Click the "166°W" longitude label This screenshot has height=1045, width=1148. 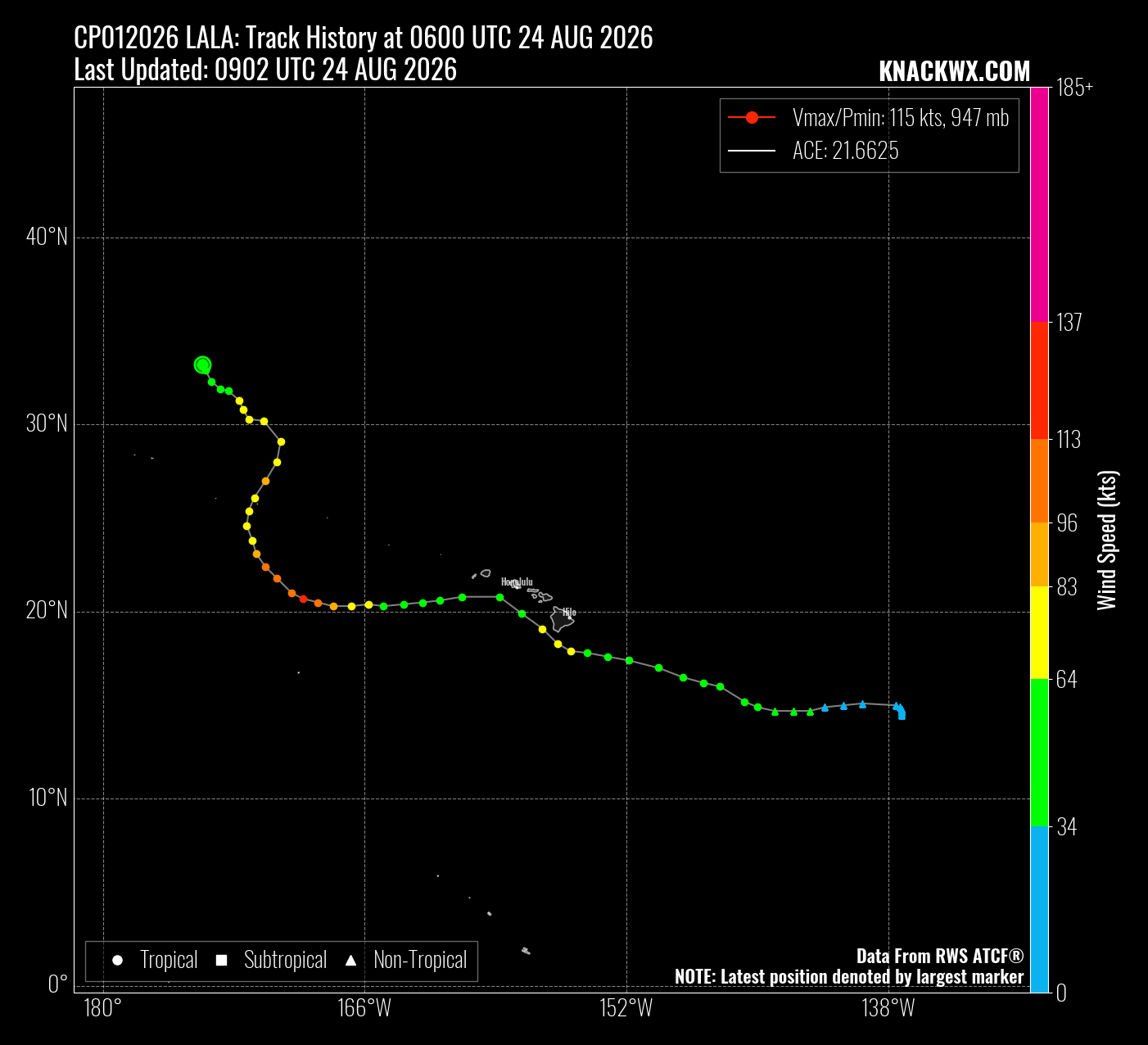coord(364,1008)
